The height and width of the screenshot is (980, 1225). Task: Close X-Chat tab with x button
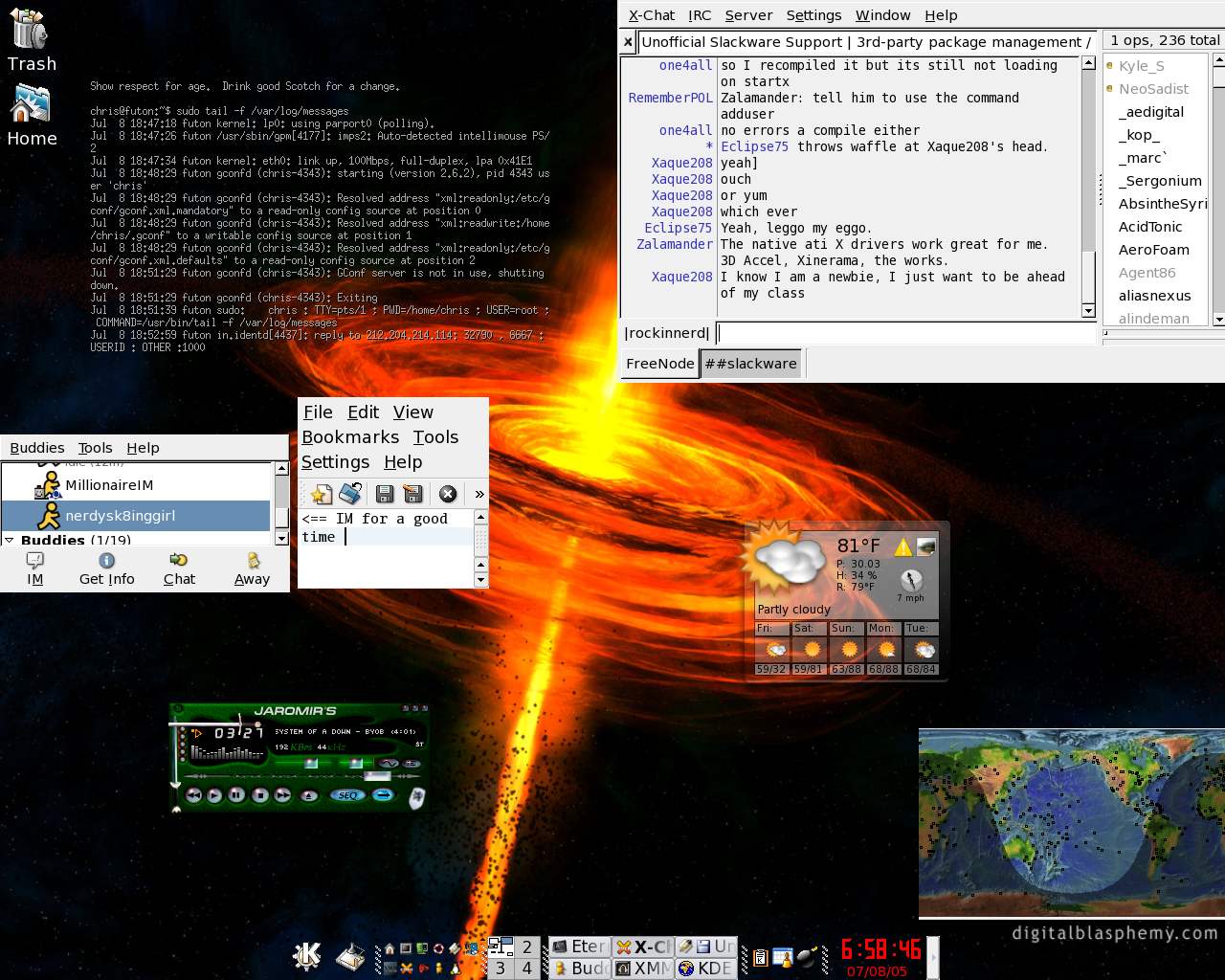(628, 42)
